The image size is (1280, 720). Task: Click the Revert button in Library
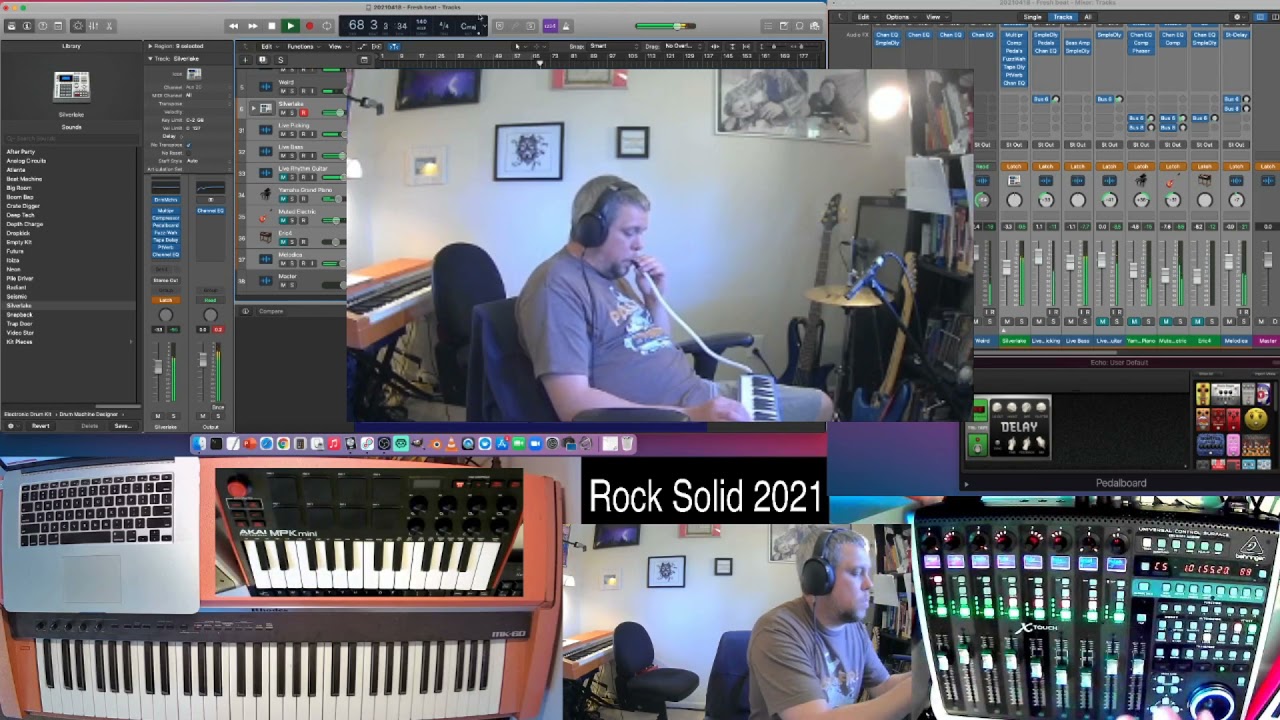[41, 426]
